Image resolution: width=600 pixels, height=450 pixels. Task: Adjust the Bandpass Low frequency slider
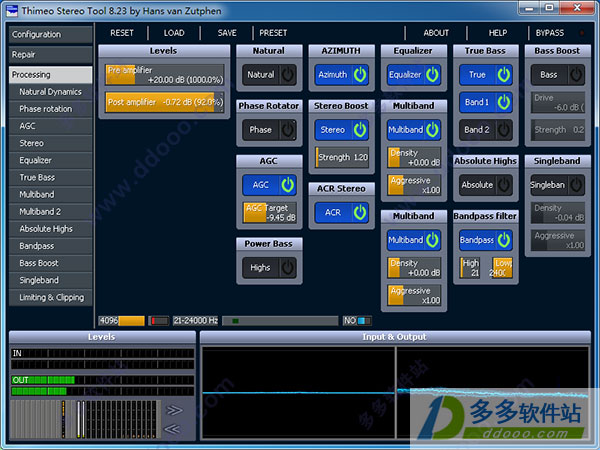pos(502,267)
